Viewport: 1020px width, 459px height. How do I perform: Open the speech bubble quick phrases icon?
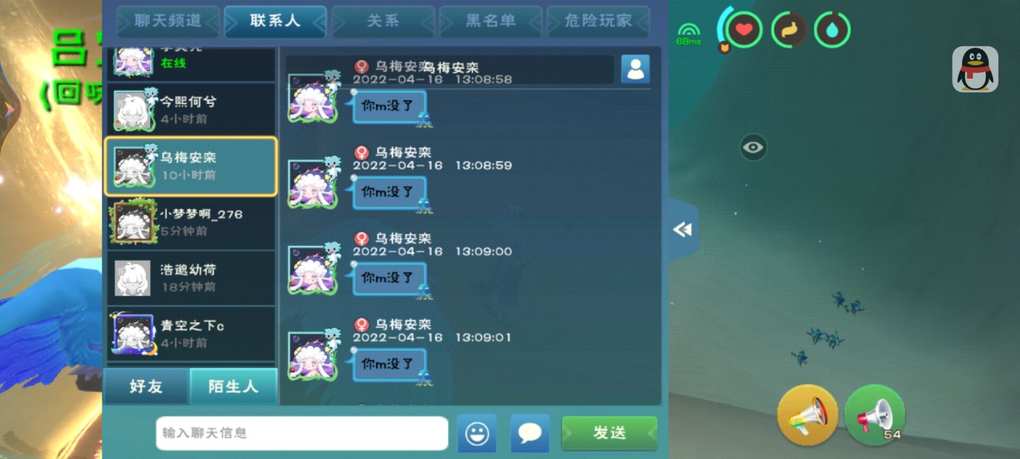530,433
